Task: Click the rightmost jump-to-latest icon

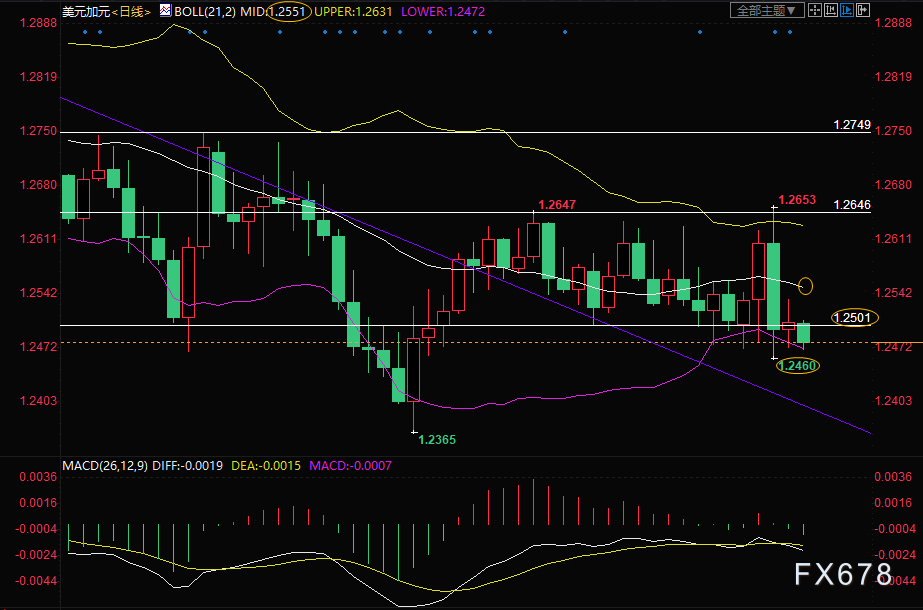Action: [861, 11]
